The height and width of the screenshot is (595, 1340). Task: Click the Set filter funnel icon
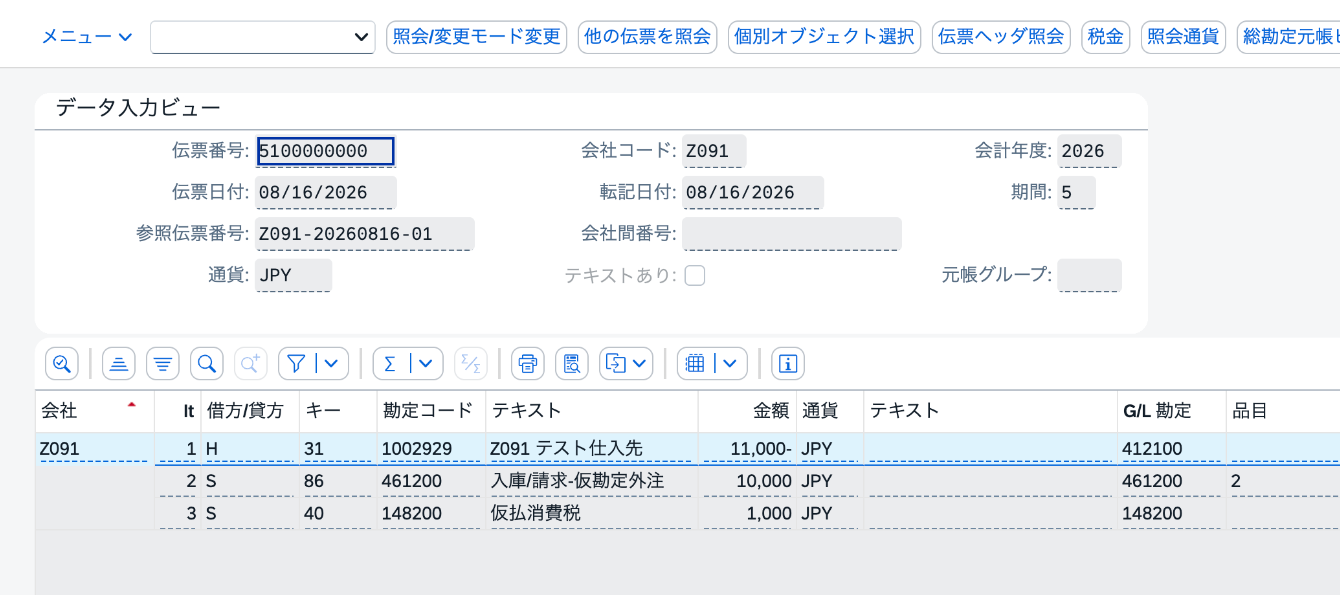(x=296, y=364)
